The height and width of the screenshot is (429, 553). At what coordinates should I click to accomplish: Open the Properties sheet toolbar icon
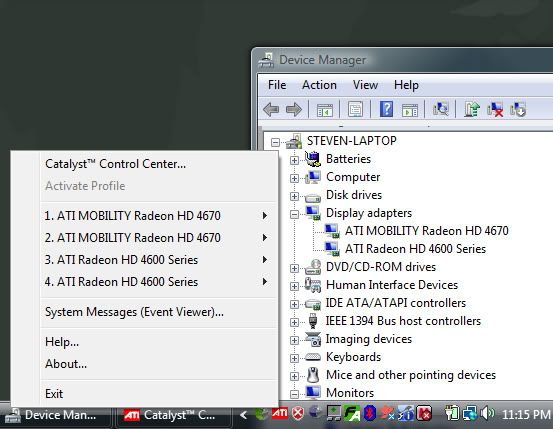coord(355,109)
